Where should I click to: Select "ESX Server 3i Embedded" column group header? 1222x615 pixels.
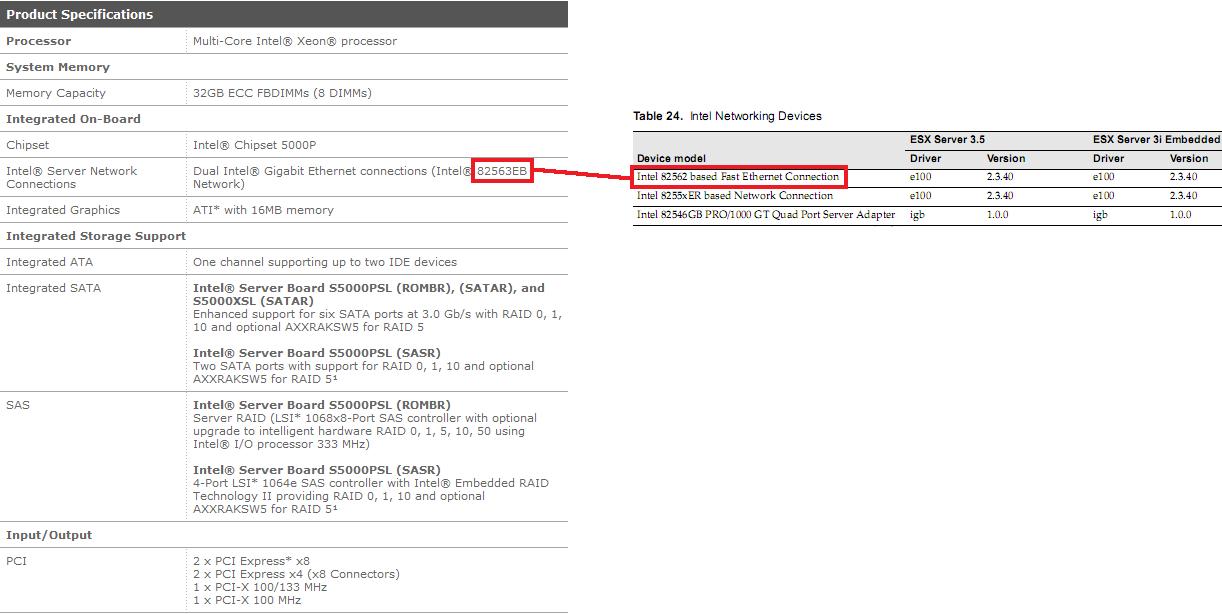[1157, 139]
